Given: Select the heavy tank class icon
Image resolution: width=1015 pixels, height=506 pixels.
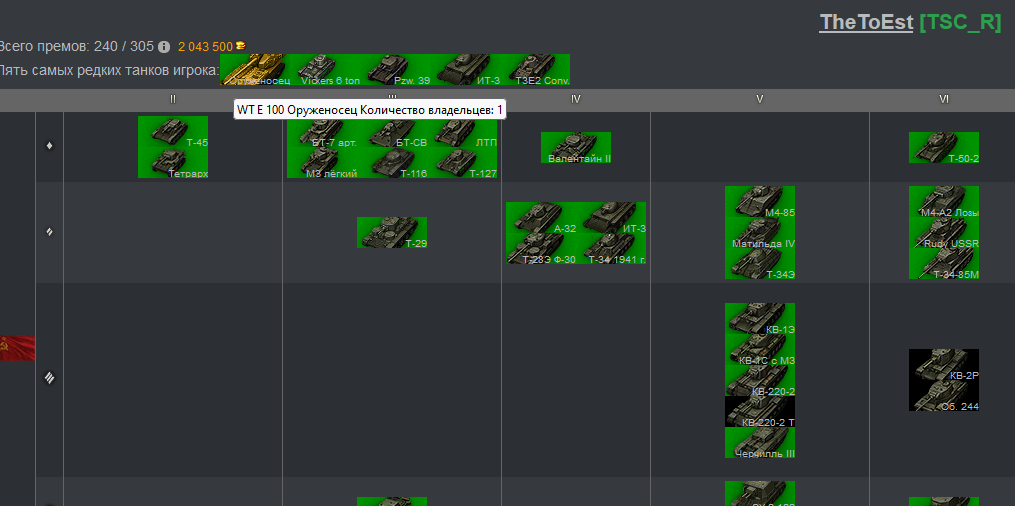Looking at the screenshot, I should [x=49, y=379].
